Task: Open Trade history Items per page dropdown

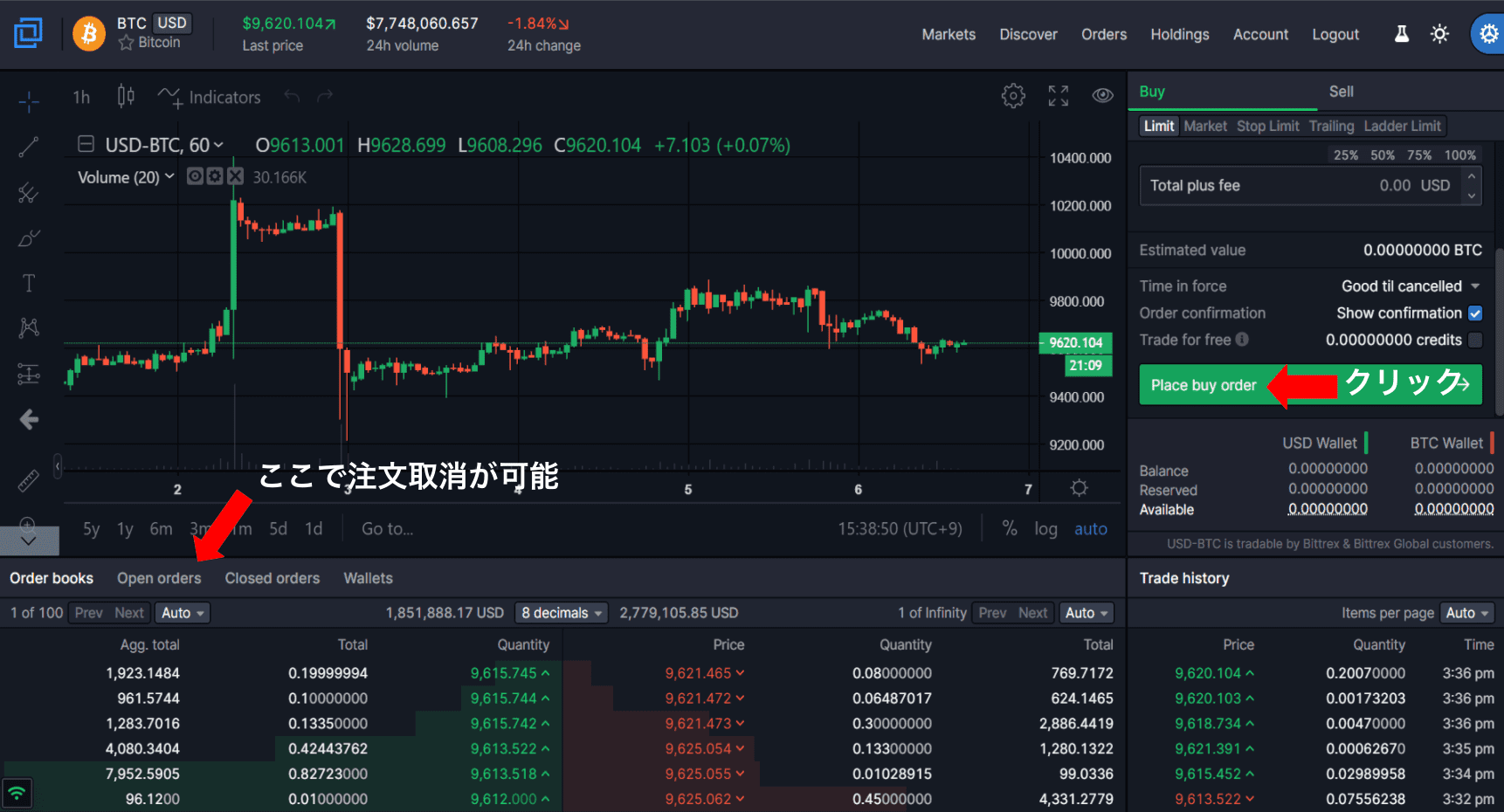Action: point(1466,613)
